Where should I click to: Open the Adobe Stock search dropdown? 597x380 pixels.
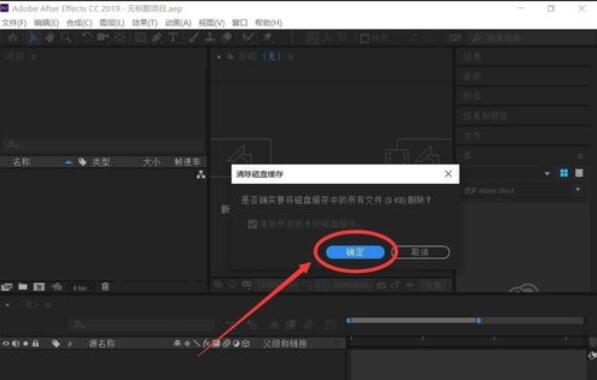click(578, 189)
